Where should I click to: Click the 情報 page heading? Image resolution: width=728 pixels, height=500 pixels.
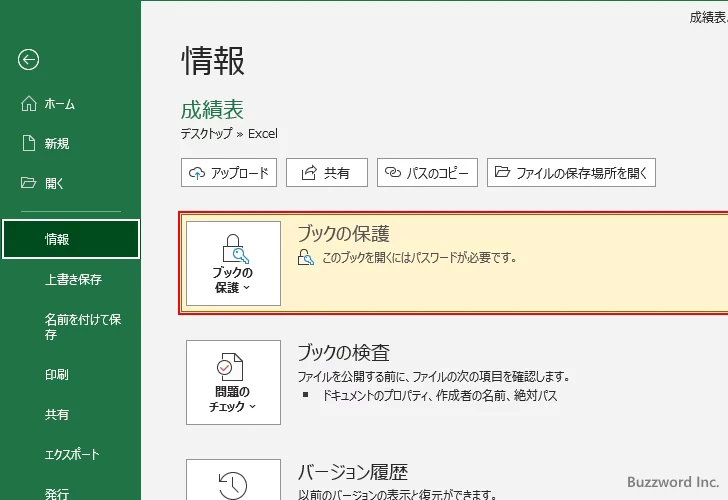(213, 61)
